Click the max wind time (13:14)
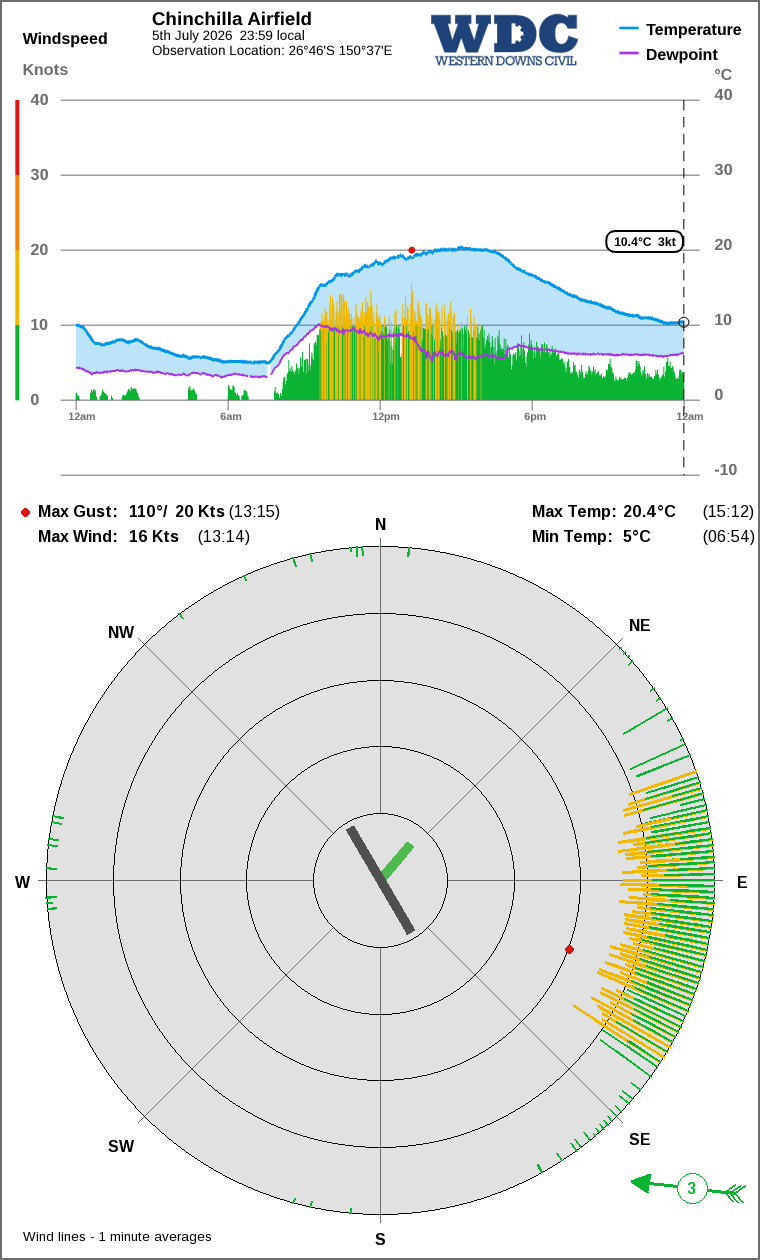This screenshot has height=1260, width=760. tap(224, 536)
